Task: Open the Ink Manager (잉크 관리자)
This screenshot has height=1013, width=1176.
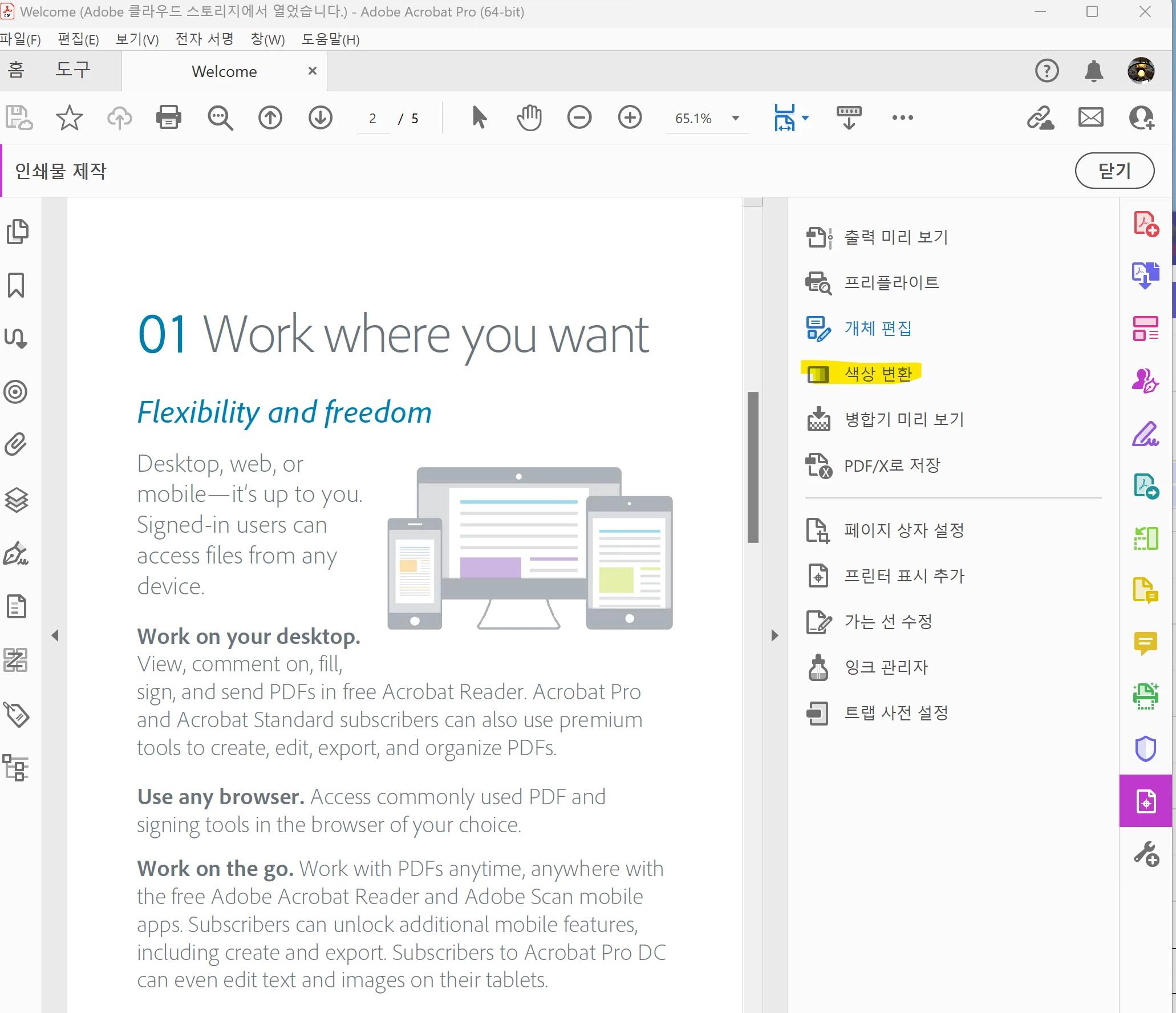Action: click(x=886, y=667)
